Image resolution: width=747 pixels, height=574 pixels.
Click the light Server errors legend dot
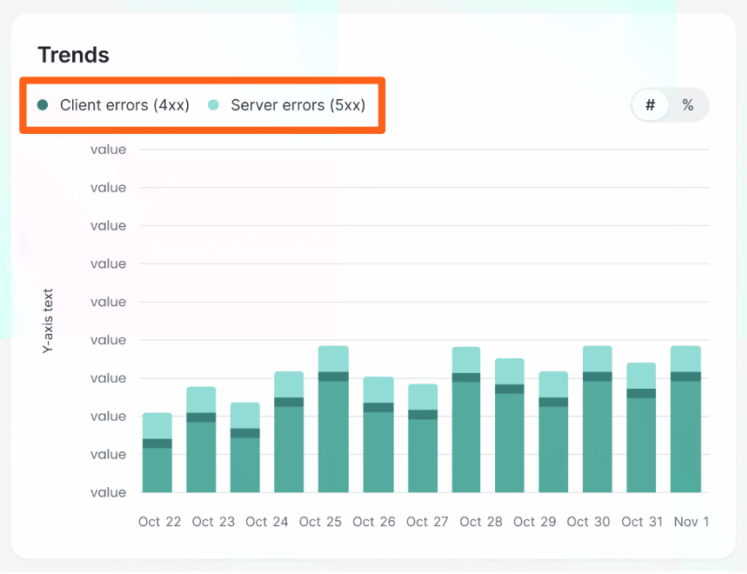click(213, 105)
